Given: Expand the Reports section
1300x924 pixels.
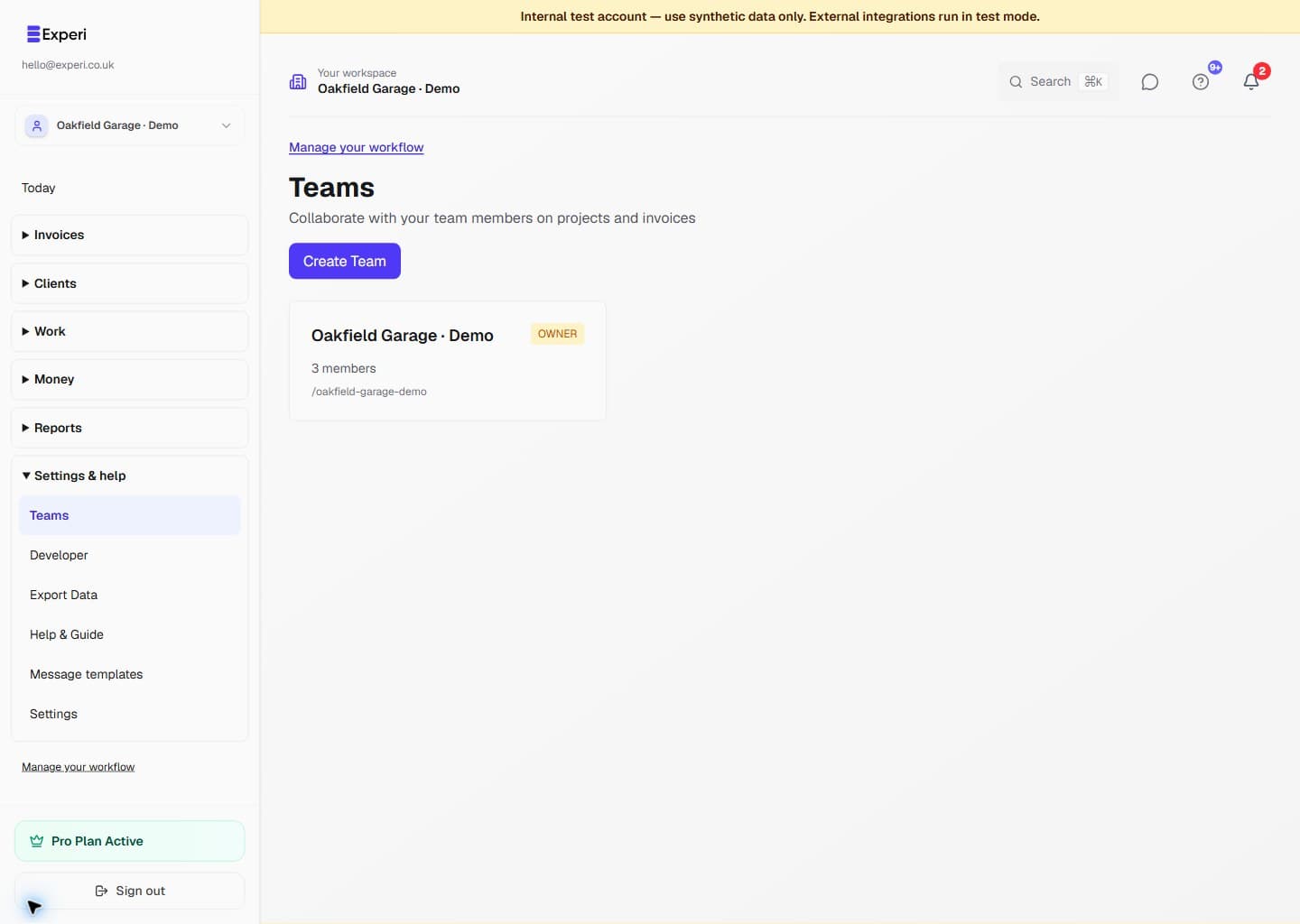Looking at the screenshot, I should [129, 428].
